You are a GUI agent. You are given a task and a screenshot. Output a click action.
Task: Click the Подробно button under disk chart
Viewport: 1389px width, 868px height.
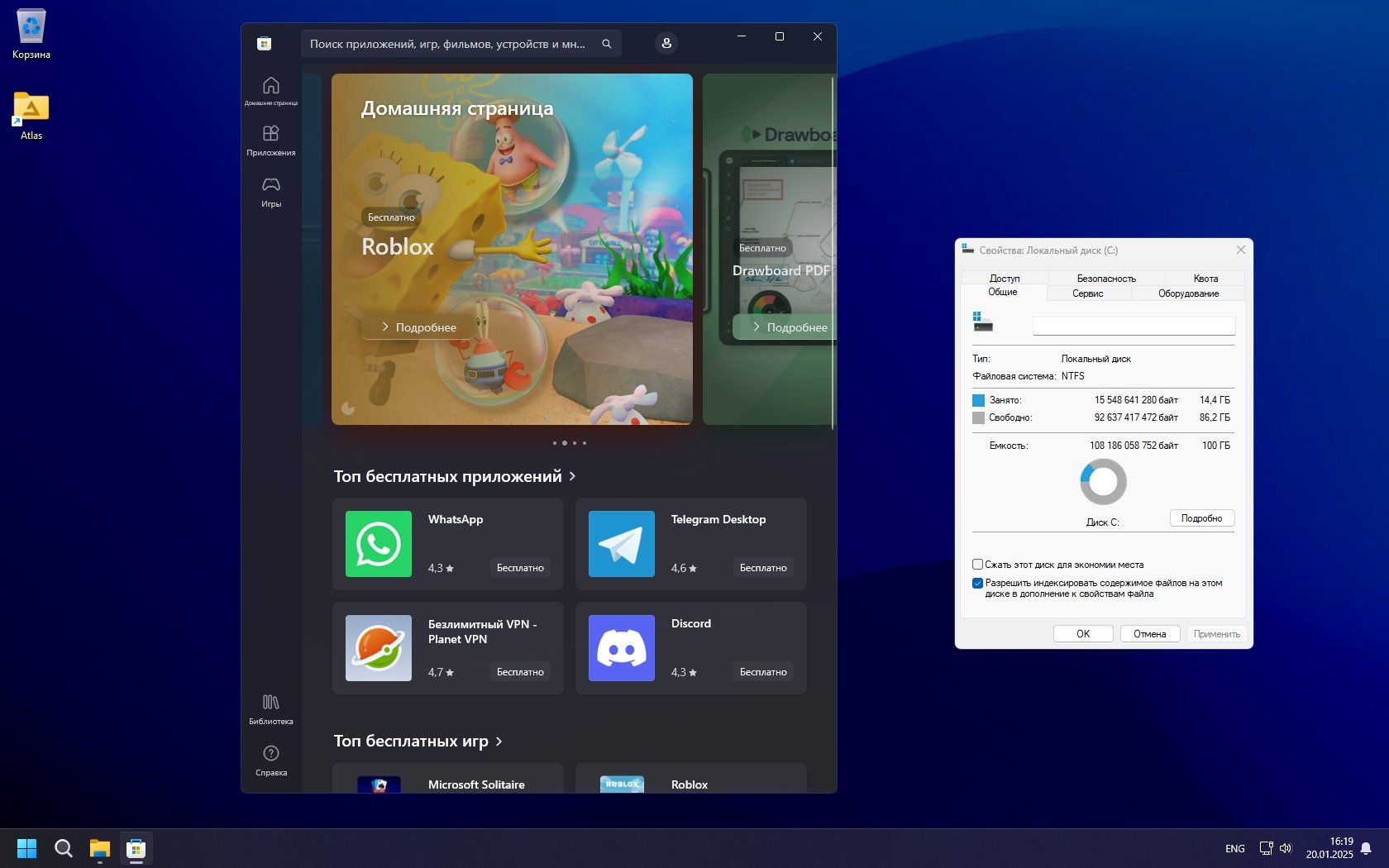(1201, 518)
